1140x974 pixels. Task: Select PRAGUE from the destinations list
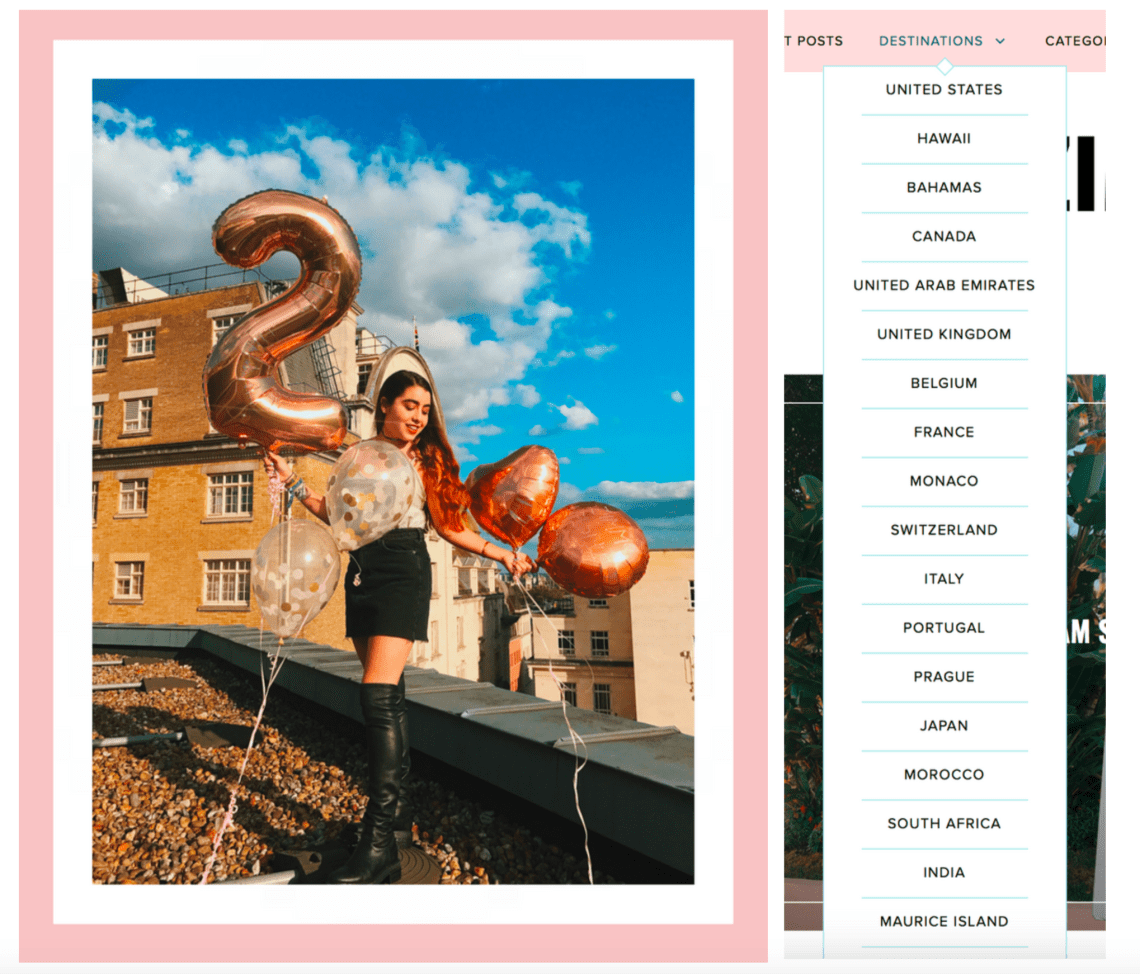pyautogui.click(x=943, y=676)
